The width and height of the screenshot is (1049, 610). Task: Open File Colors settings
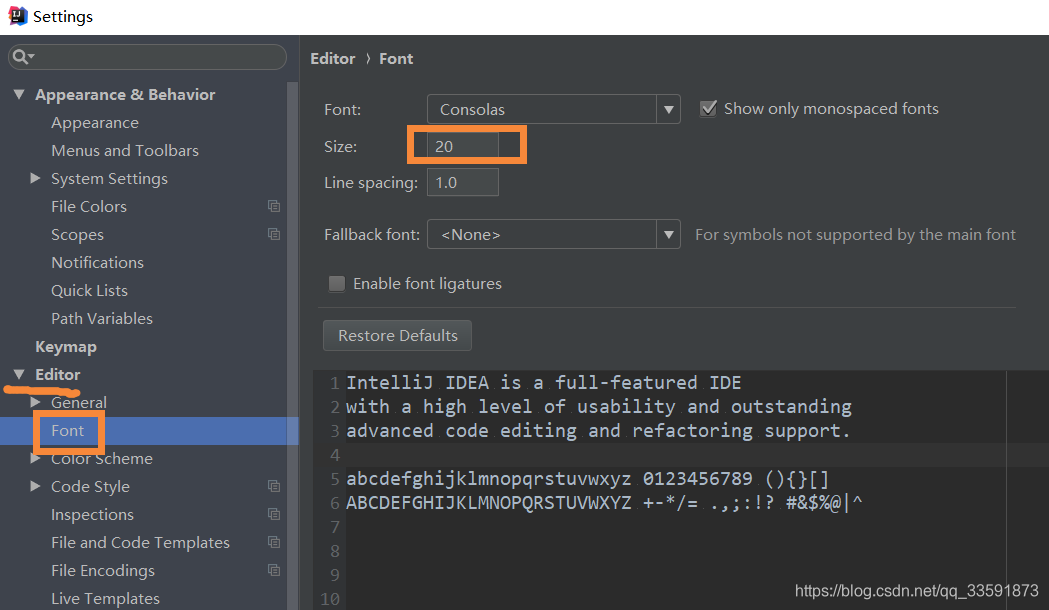89,207
